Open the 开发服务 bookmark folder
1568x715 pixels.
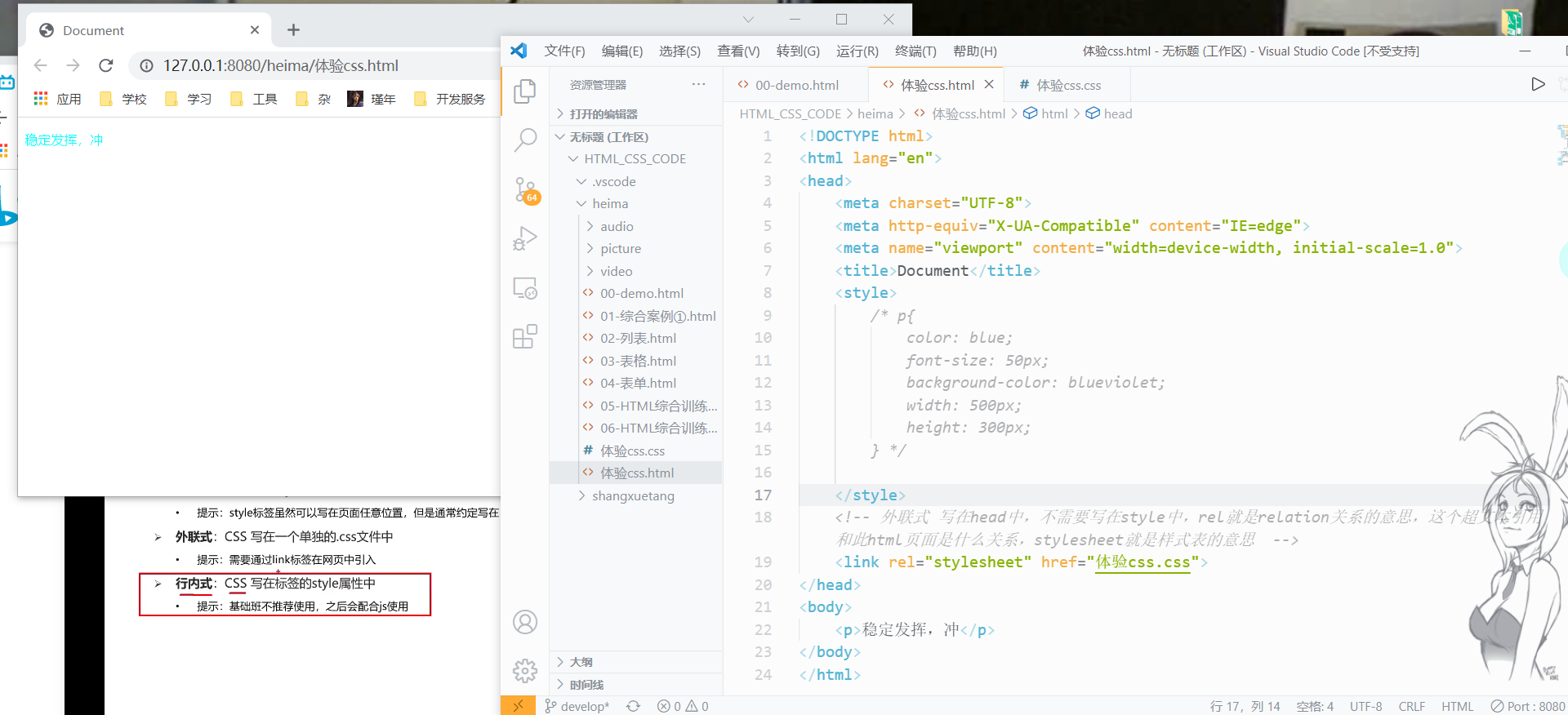(x=450, y=99)
